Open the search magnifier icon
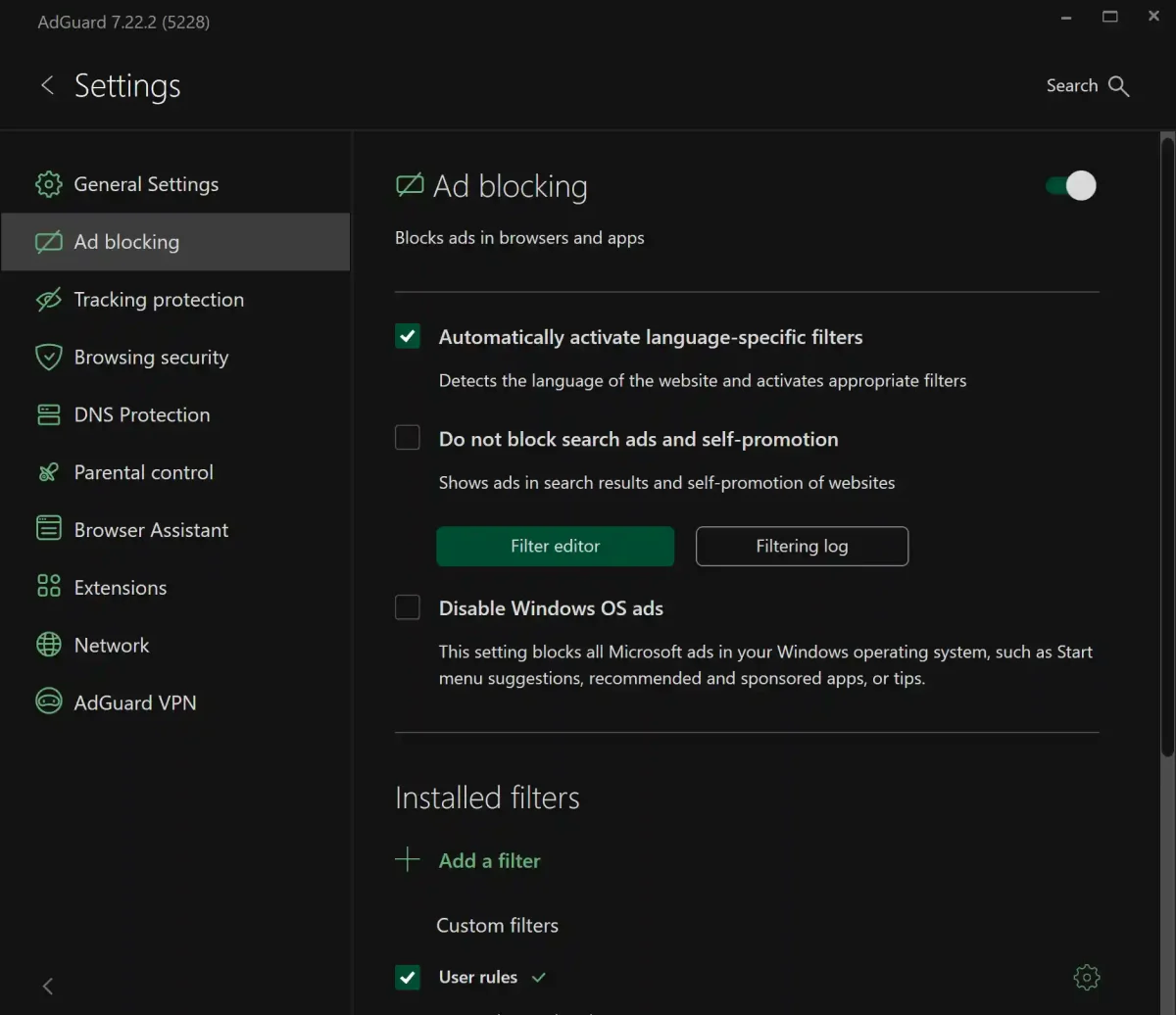The width and height of the screenshot is (1176, 1015). [1119, 86]
